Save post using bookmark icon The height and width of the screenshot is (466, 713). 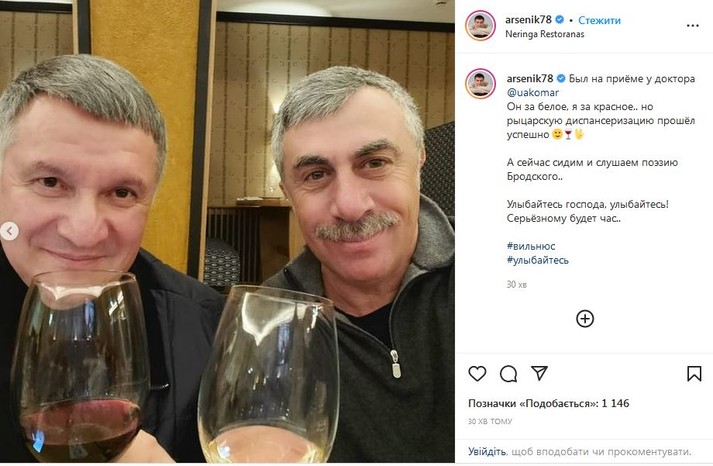tap(694, 374)
